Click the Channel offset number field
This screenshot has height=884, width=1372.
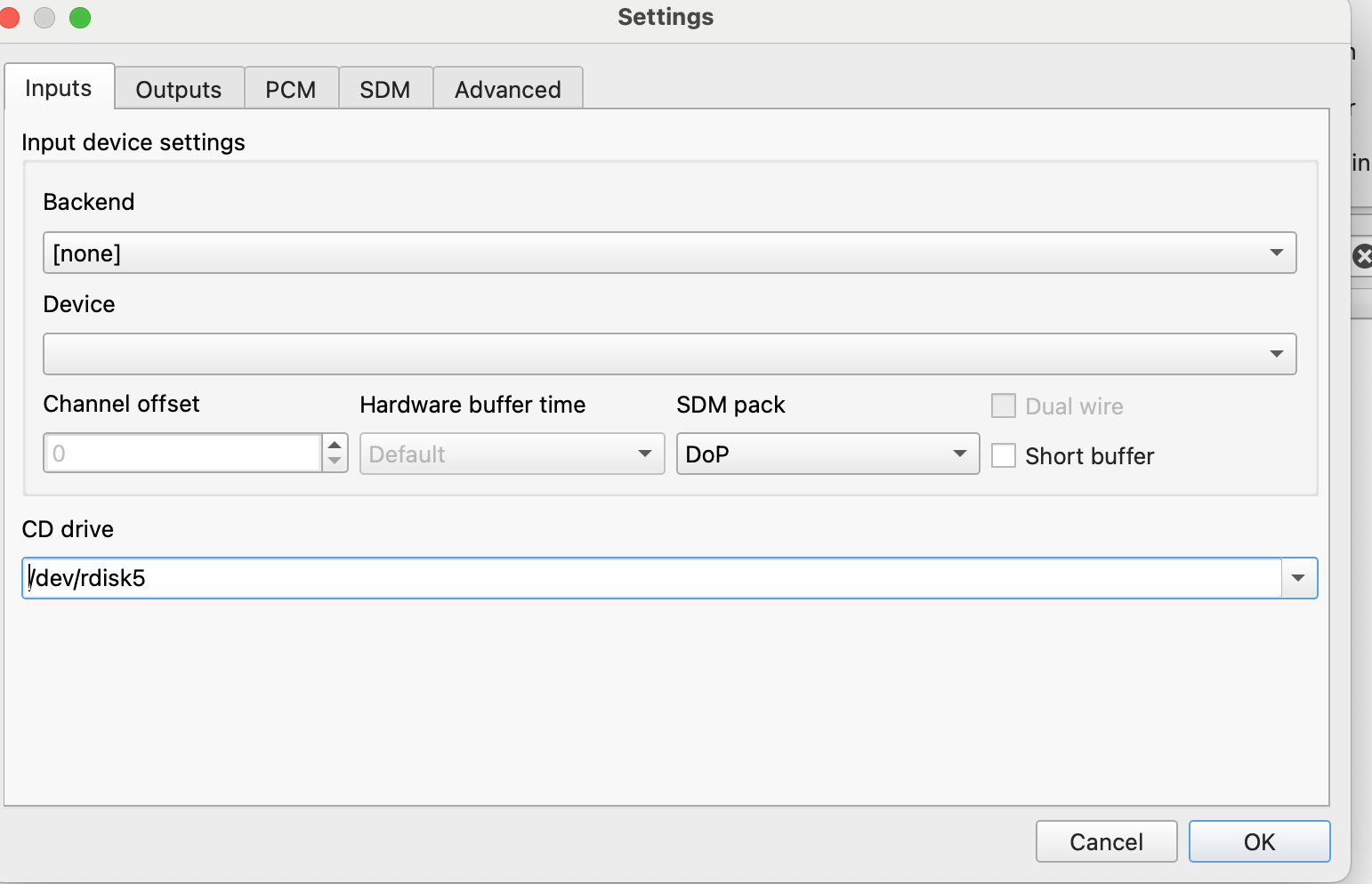point(182,454)
